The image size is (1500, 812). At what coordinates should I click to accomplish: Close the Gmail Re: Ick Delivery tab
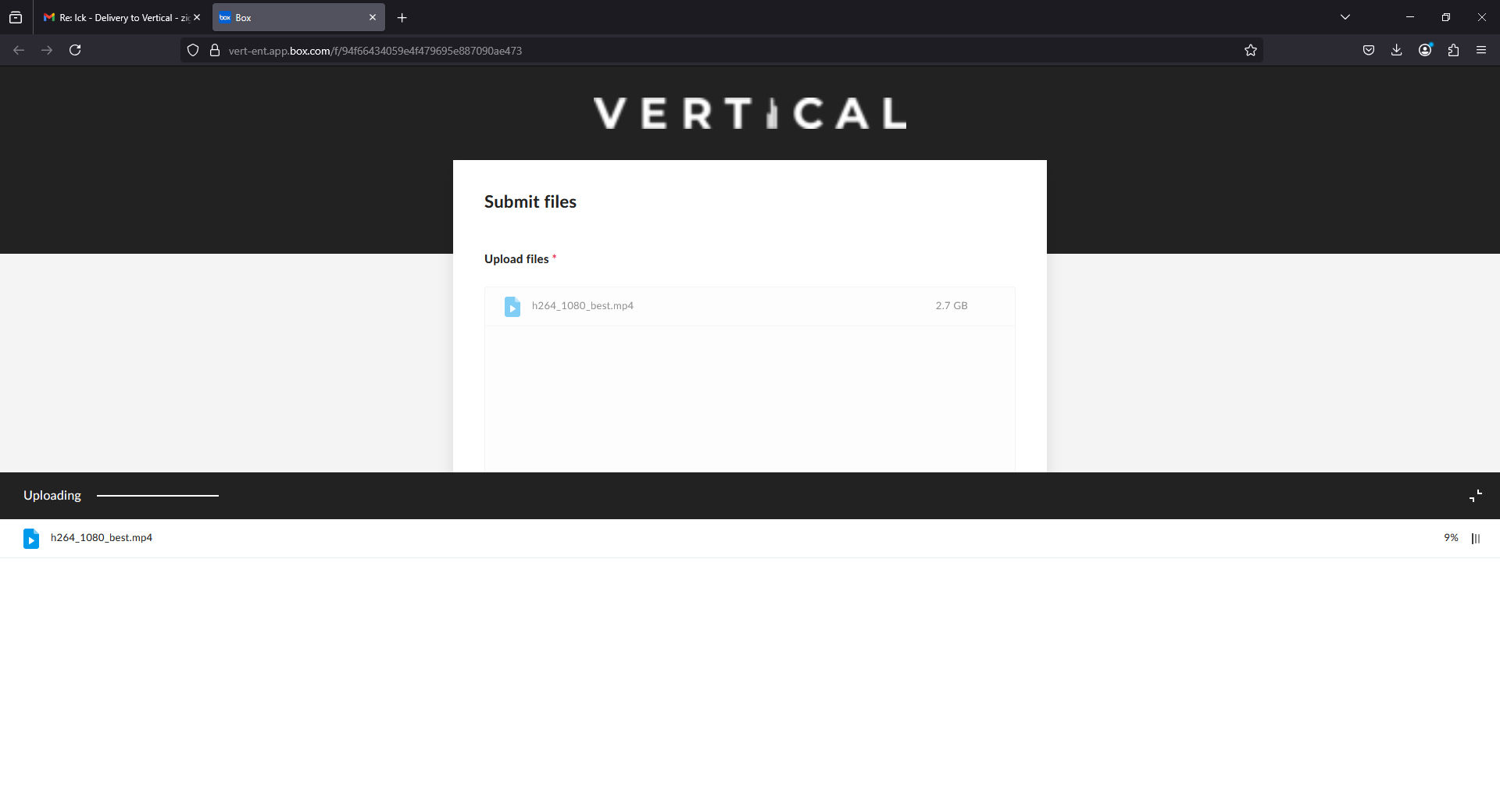[x=197, y=17]
